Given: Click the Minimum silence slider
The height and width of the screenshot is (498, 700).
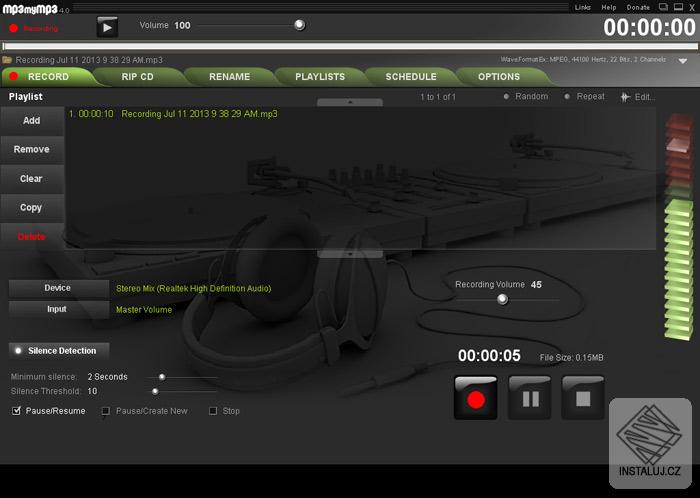Looking at the screenshot, I should coord(183,377).
